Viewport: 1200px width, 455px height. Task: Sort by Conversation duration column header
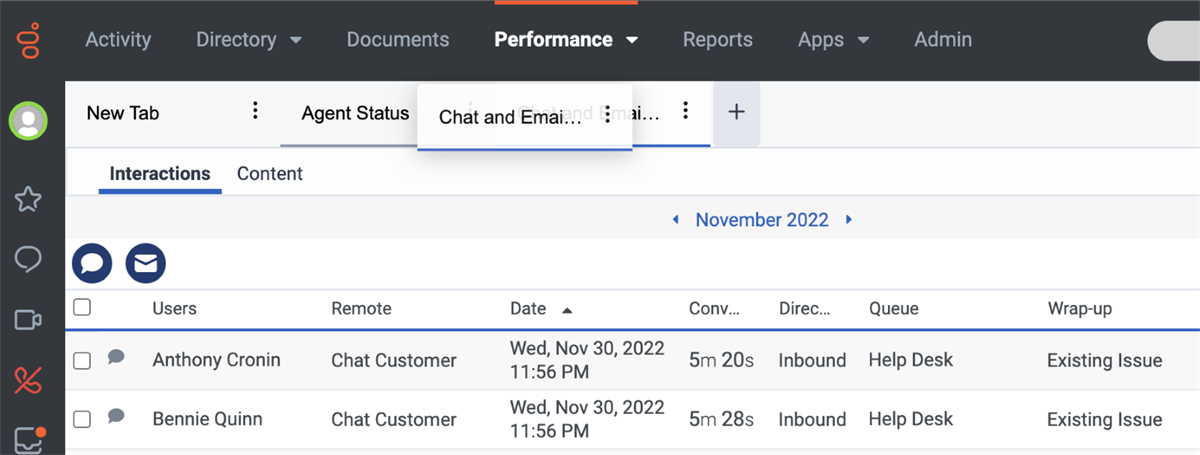(715, 309)
